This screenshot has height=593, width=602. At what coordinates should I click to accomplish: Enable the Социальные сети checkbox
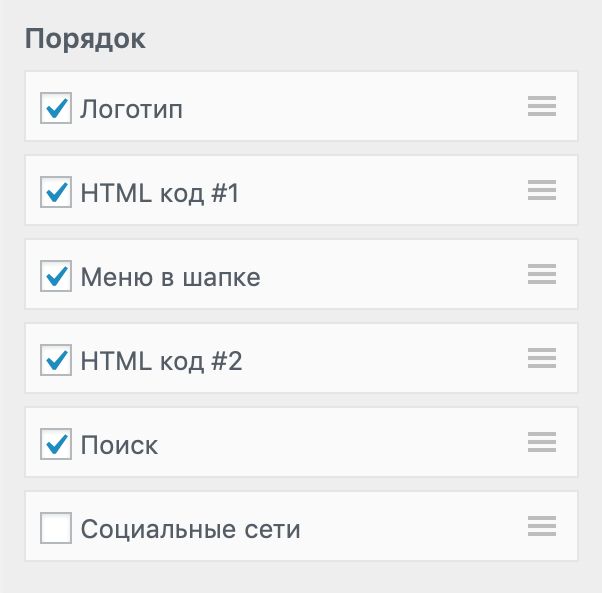point(56,528)
